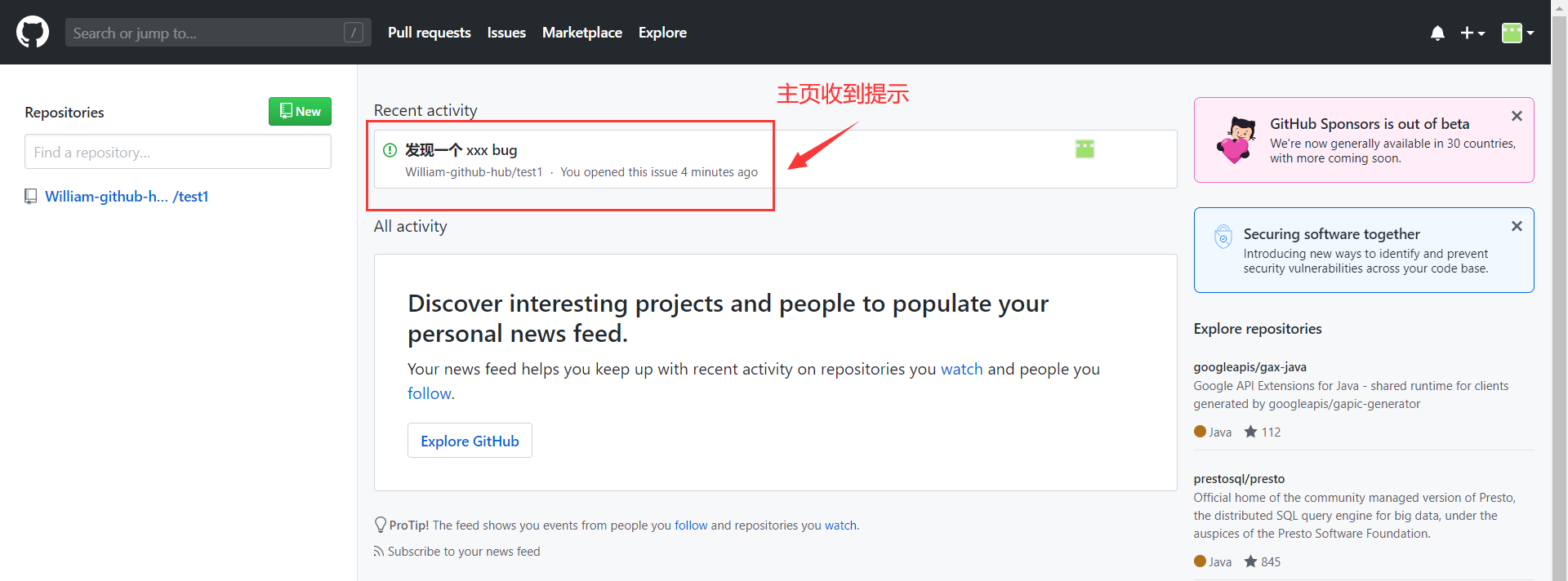Follow the watch link in the news feed text
The width and height of the screenshot is (1568, 581).
tap(962, 369)
